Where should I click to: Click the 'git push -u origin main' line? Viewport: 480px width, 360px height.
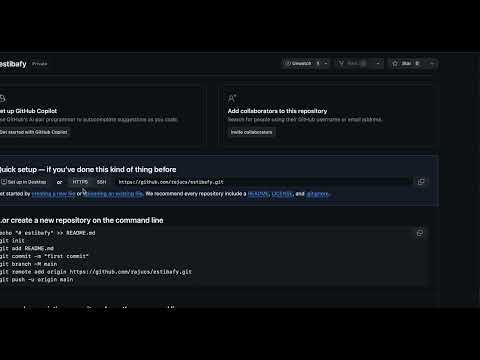(36, 280)
